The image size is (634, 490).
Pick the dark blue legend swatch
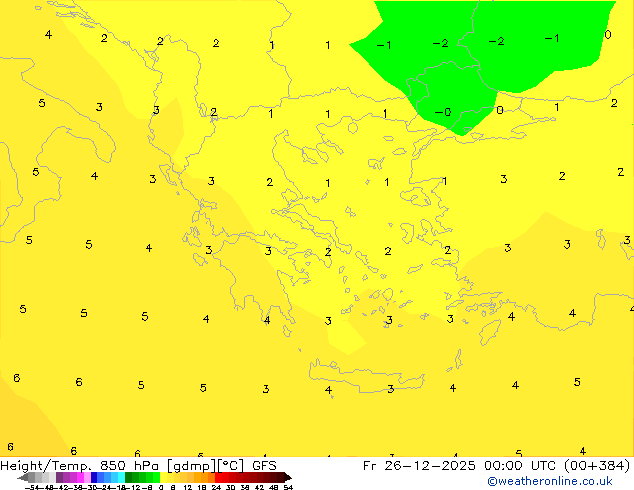94,477
